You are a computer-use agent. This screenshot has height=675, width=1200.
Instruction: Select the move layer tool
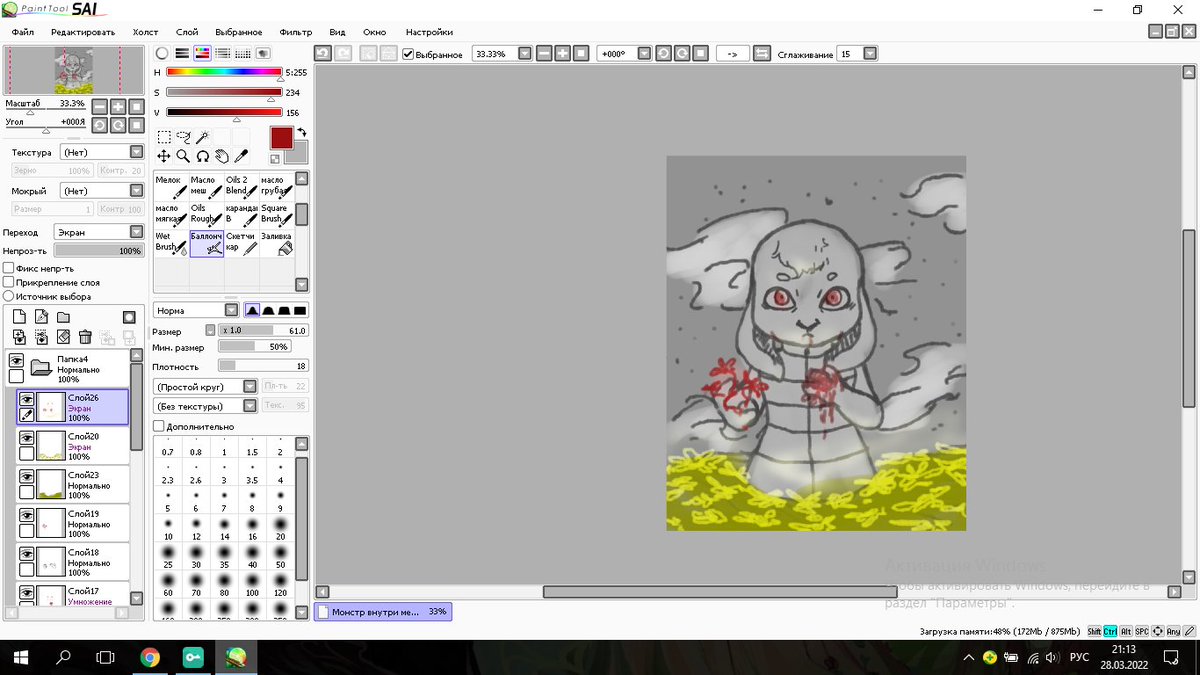tap(164, 156)
